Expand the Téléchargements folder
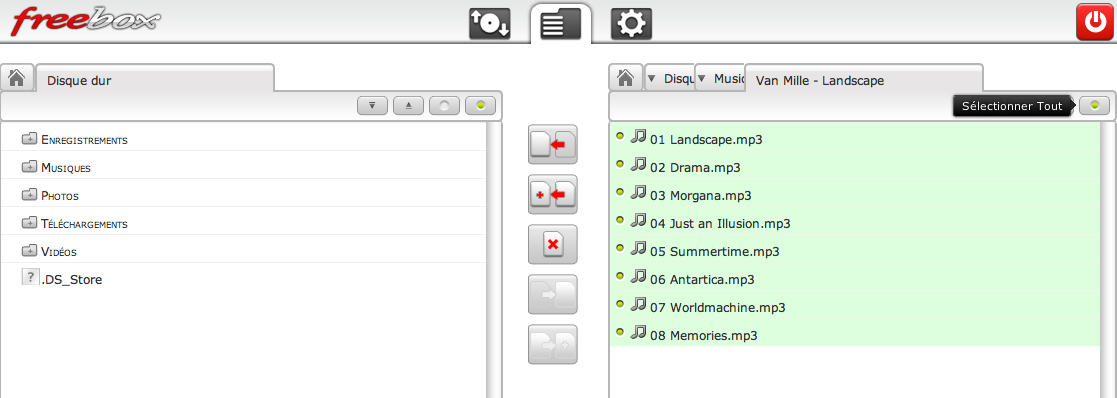1117x398 pixels. [x=29, y=223]
